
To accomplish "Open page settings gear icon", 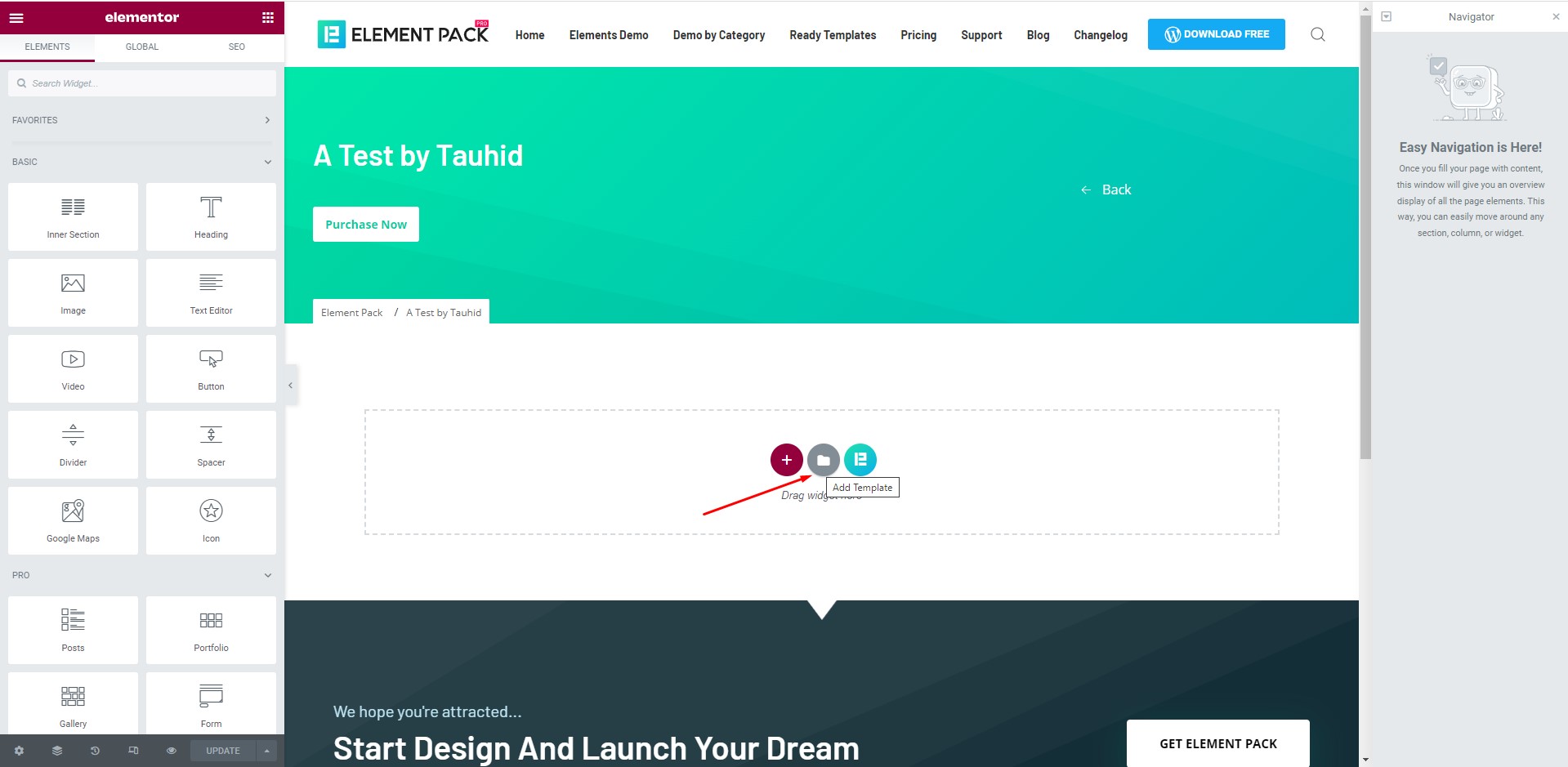I will click(x=19, y=751).
